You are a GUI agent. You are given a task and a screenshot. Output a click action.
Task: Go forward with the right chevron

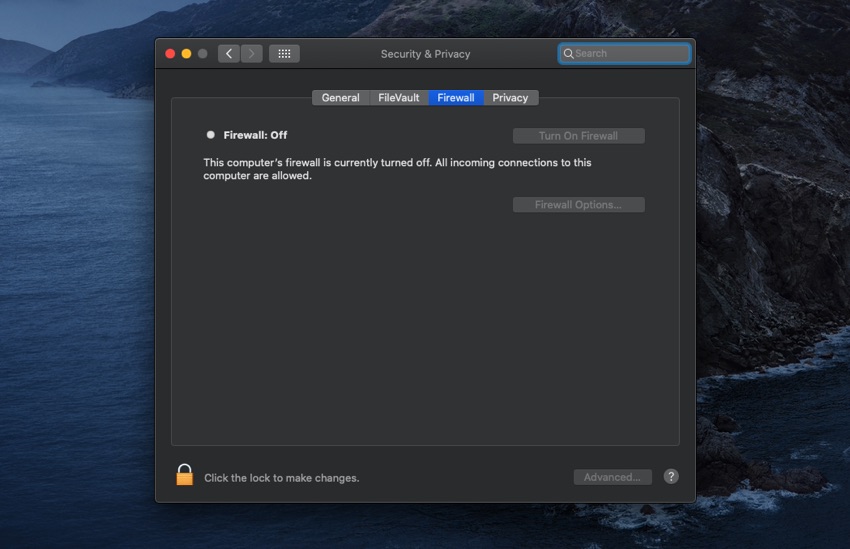(x=252, y=54)
